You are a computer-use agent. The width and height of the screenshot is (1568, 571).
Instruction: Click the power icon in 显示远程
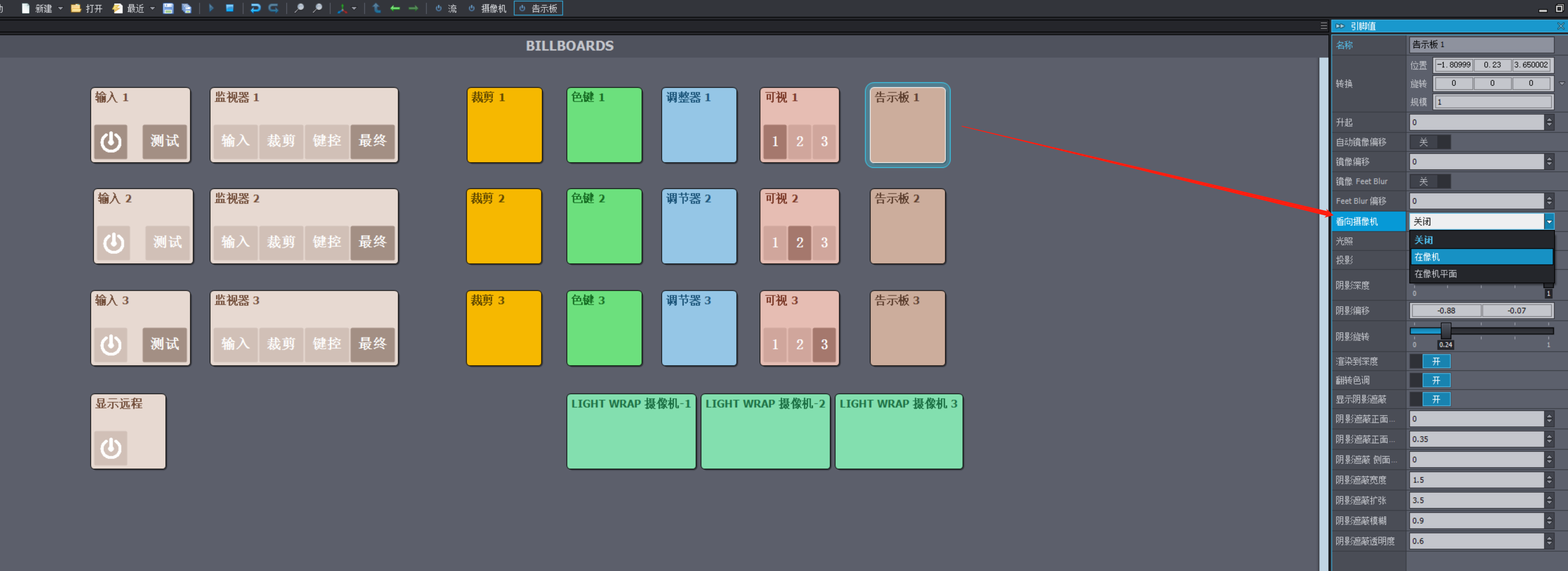111,447
